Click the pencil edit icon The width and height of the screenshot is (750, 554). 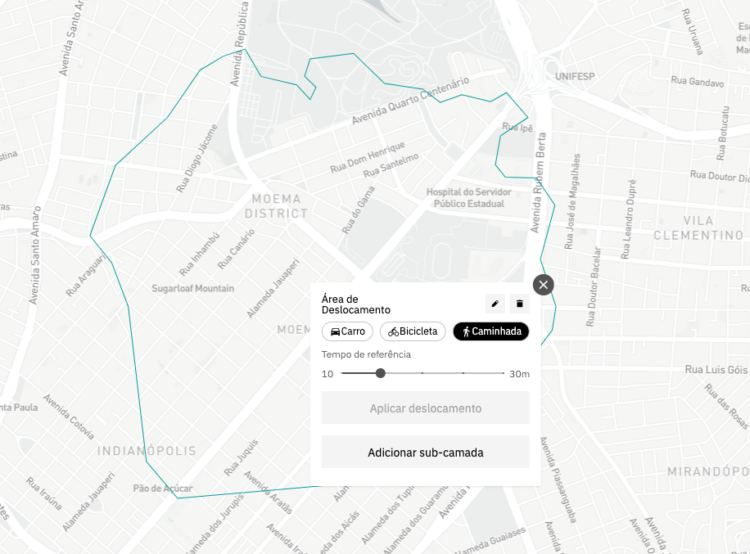tap(495, 304)
